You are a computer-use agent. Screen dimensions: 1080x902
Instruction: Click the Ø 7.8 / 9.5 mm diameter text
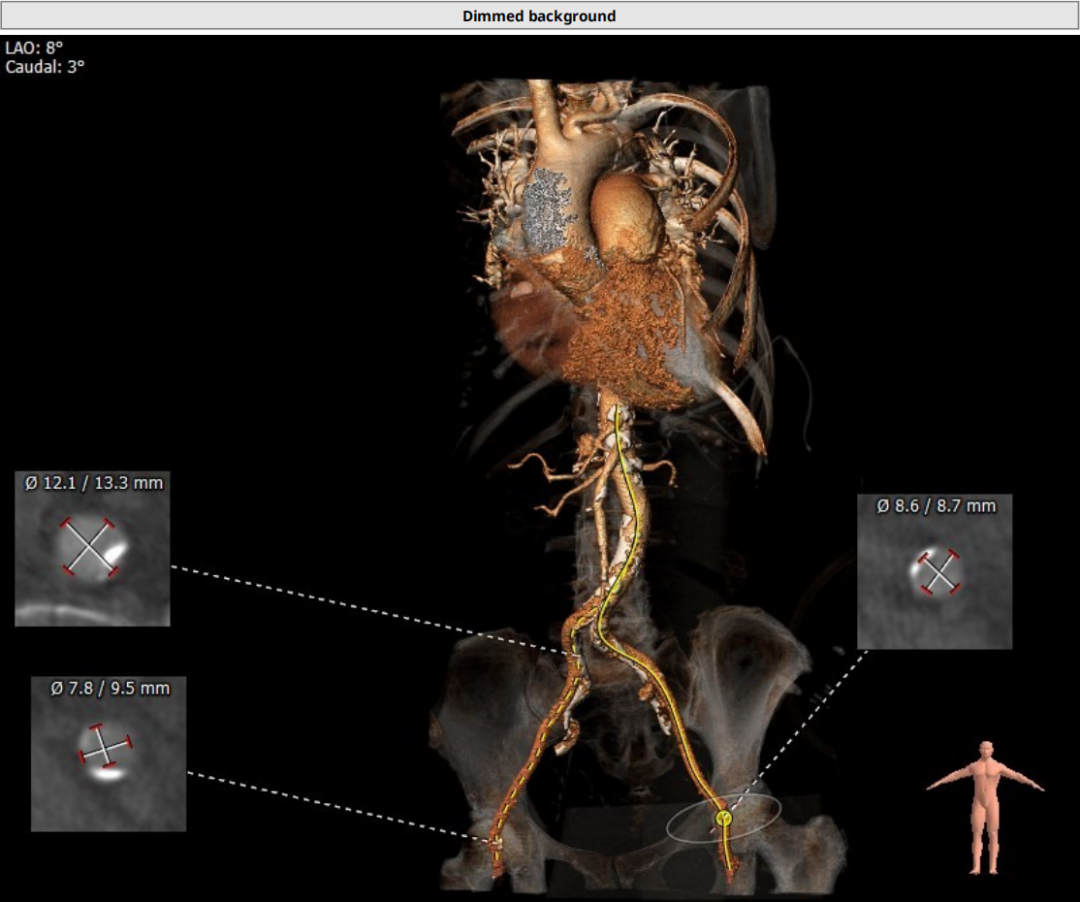pyautogui.click(x=109, y=688)
